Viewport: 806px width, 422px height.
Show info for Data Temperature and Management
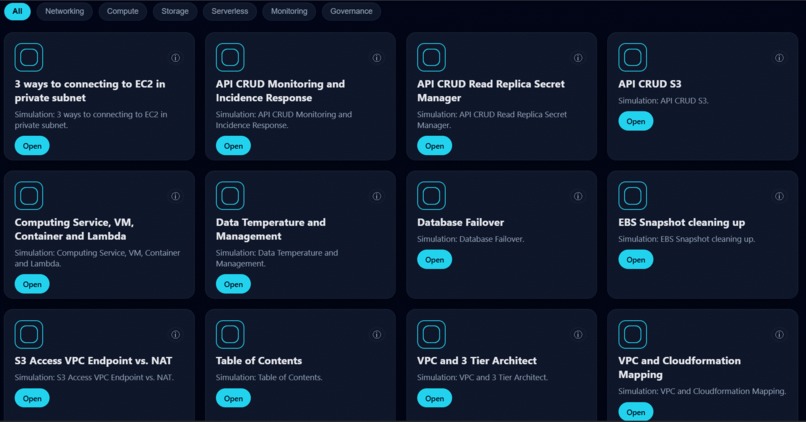377,196
